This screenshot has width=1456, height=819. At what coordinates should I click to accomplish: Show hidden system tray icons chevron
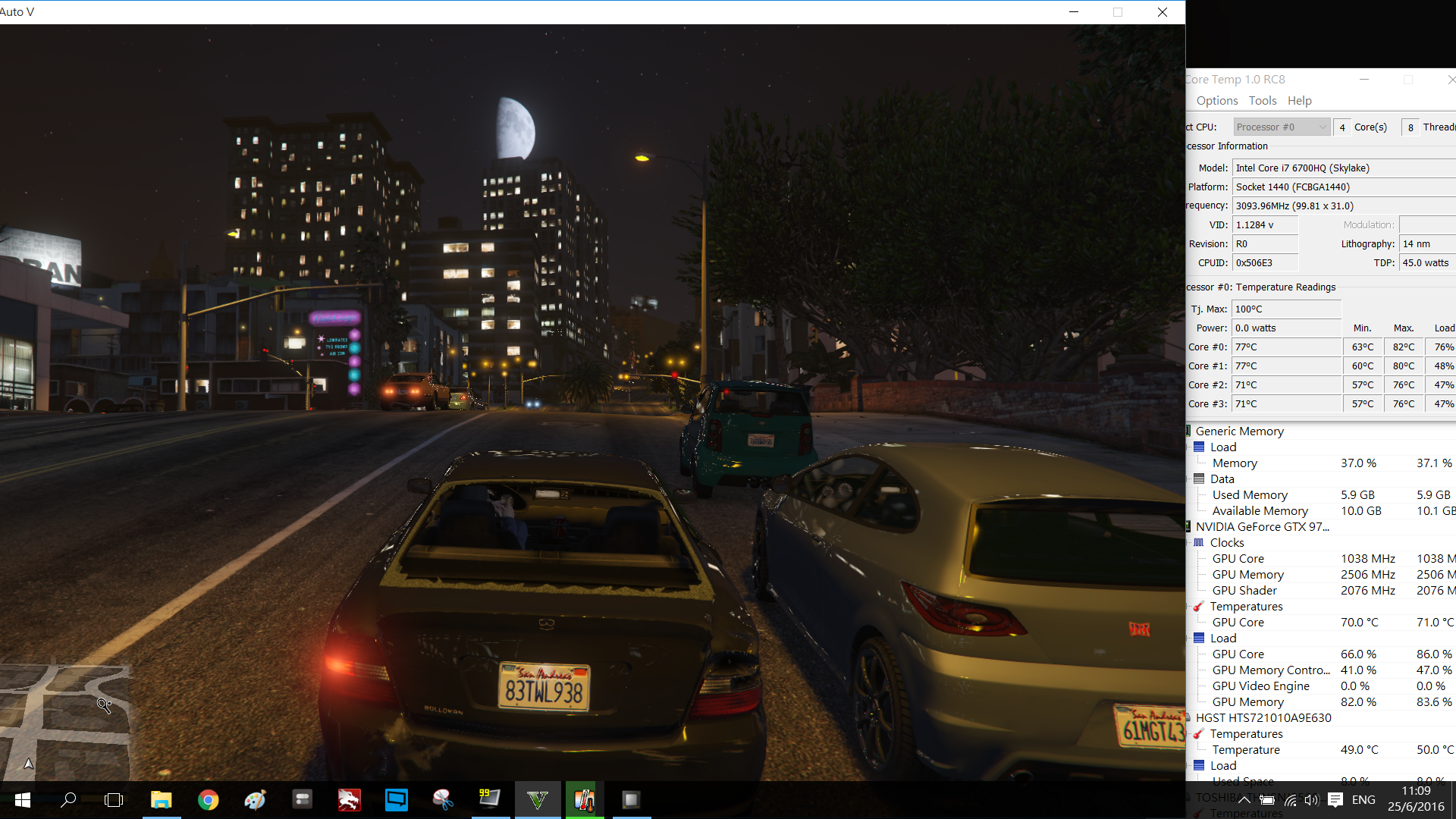pos(1244,800)
